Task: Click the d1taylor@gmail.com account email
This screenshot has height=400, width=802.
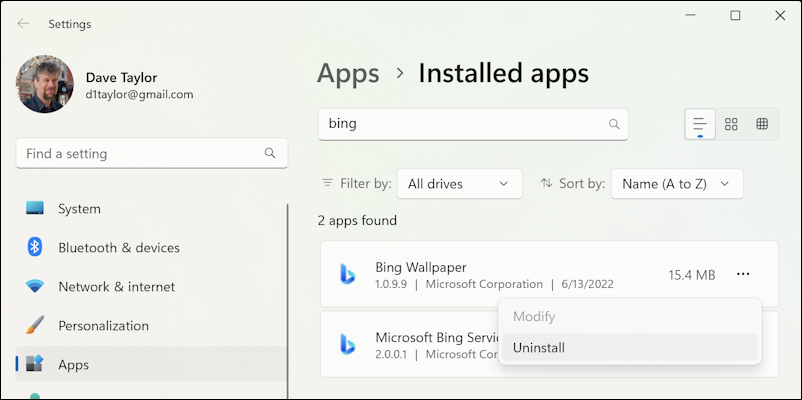Action: click(140, 94)
